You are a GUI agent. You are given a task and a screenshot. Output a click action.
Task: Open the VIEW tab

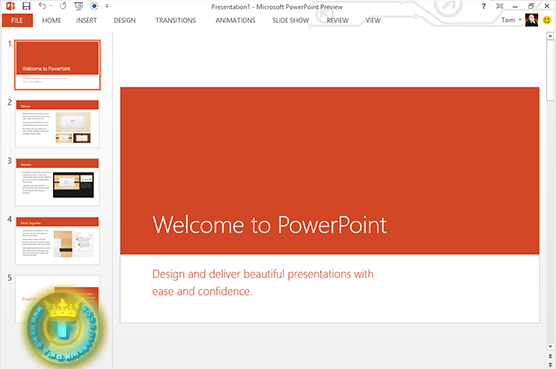coord(373,20)
